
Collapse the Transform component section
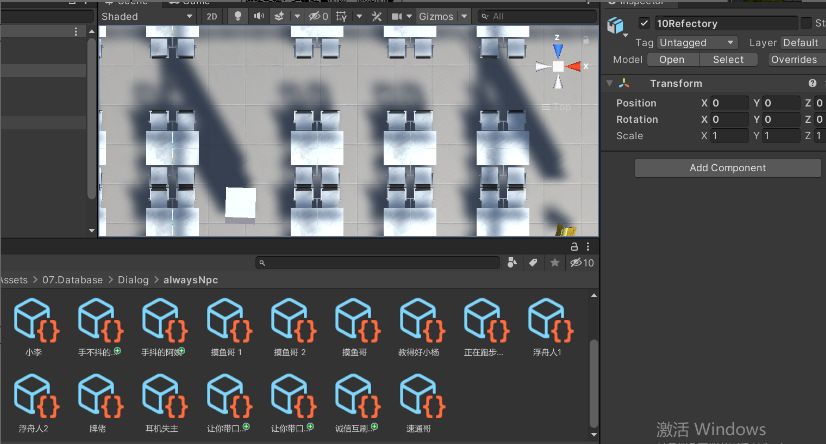tap(609, 84)
